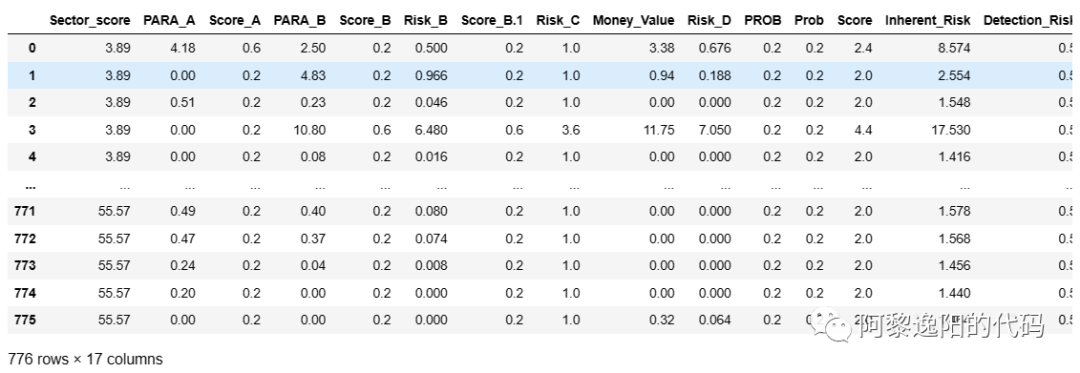
Task: Select the PARA_A column header
Action: (169, 21)
